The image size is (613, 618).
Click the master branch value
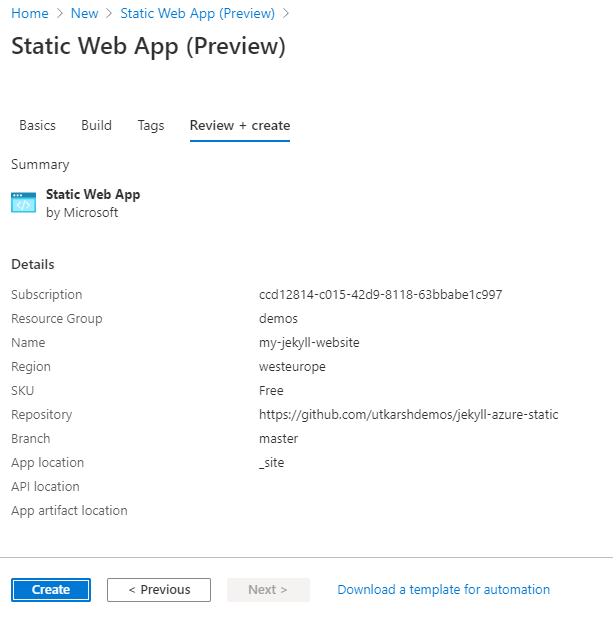pyautogui.click(x=278, y=439)
